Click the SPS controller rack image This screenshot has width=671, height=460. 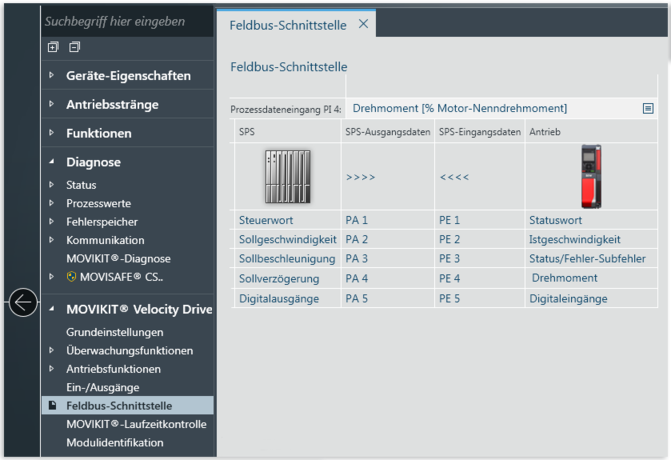click(287, 176)
